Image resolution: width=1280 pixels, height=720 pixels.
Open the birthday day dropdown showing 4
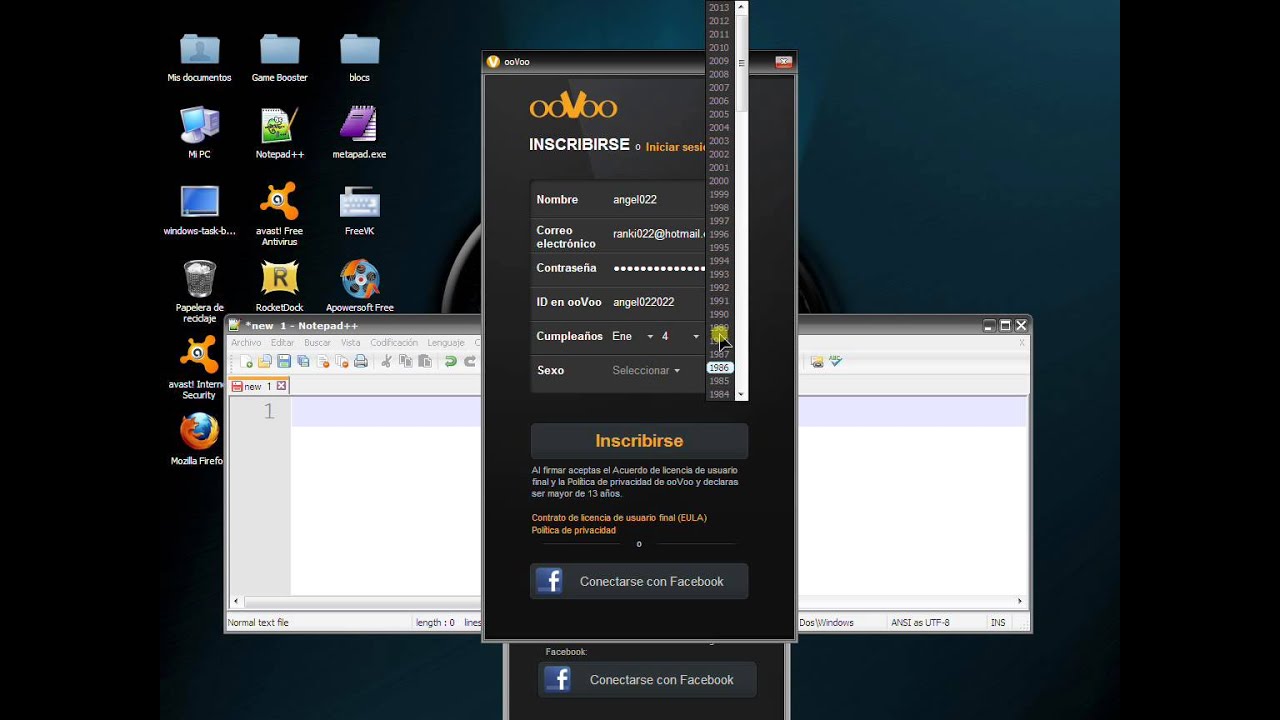pos(680,337)
